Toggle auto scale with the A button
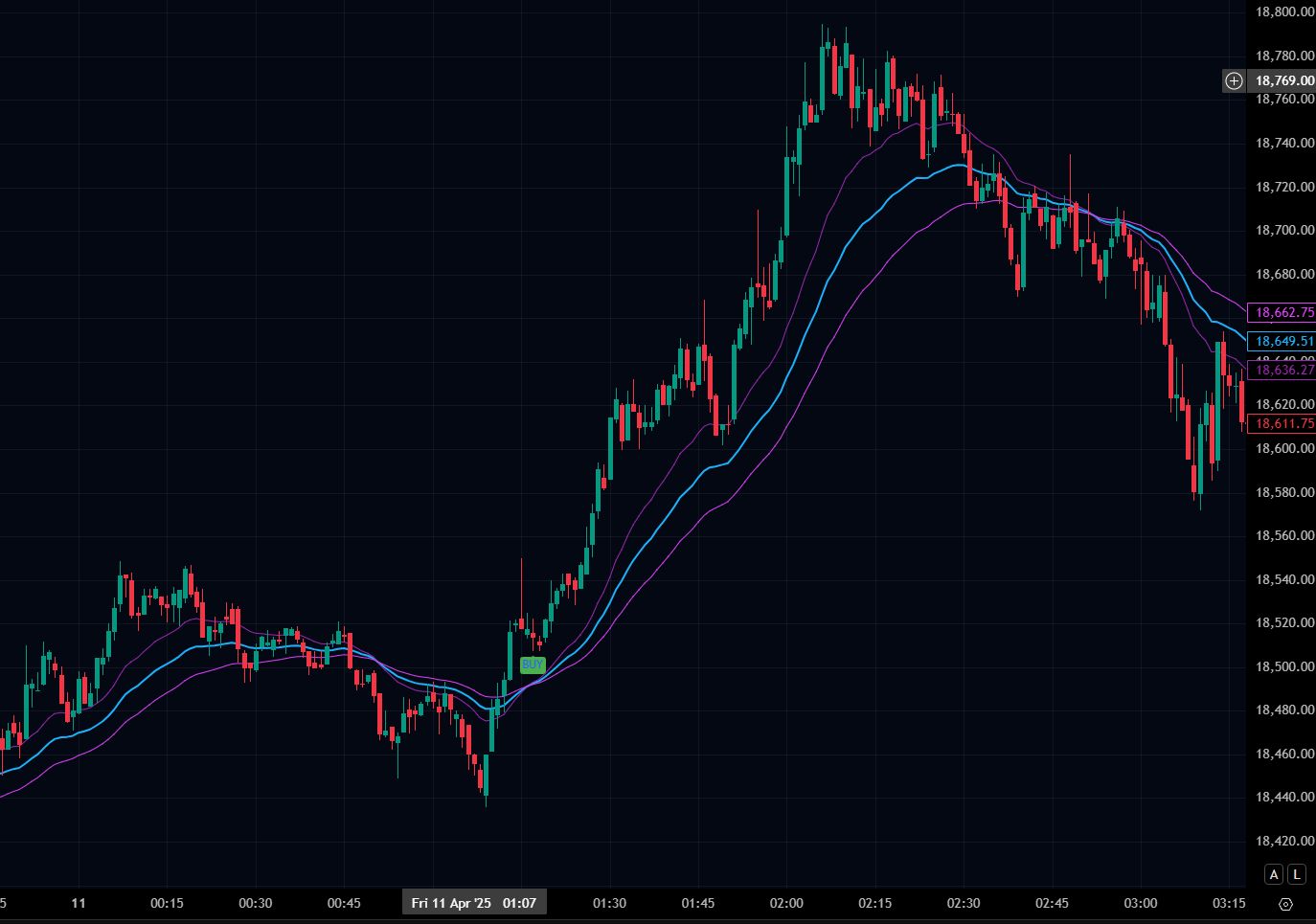 click(1273, 874)
